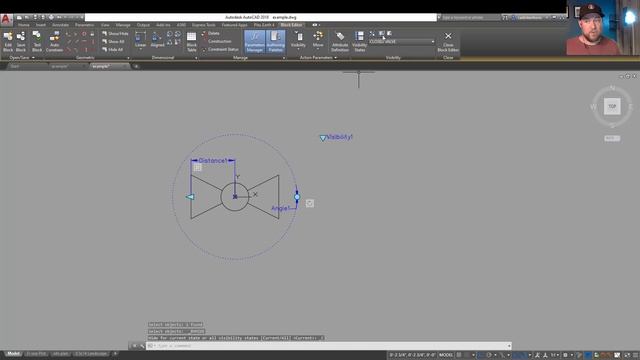
Task: Click Hide All geometric constraints
Action: [x=112, y=49]
